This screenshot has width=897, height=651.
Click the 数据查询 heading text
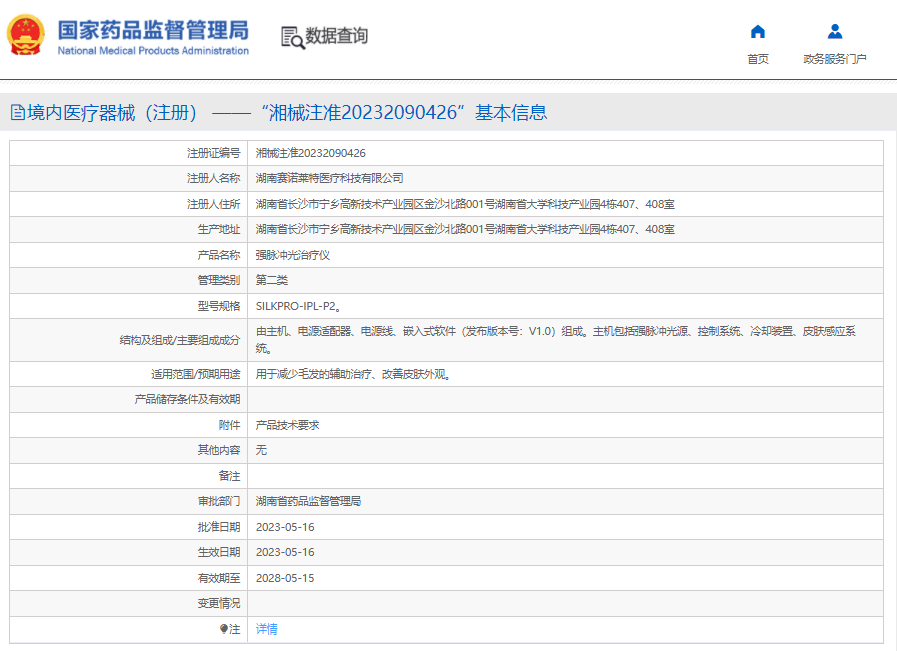pos(336,36)
